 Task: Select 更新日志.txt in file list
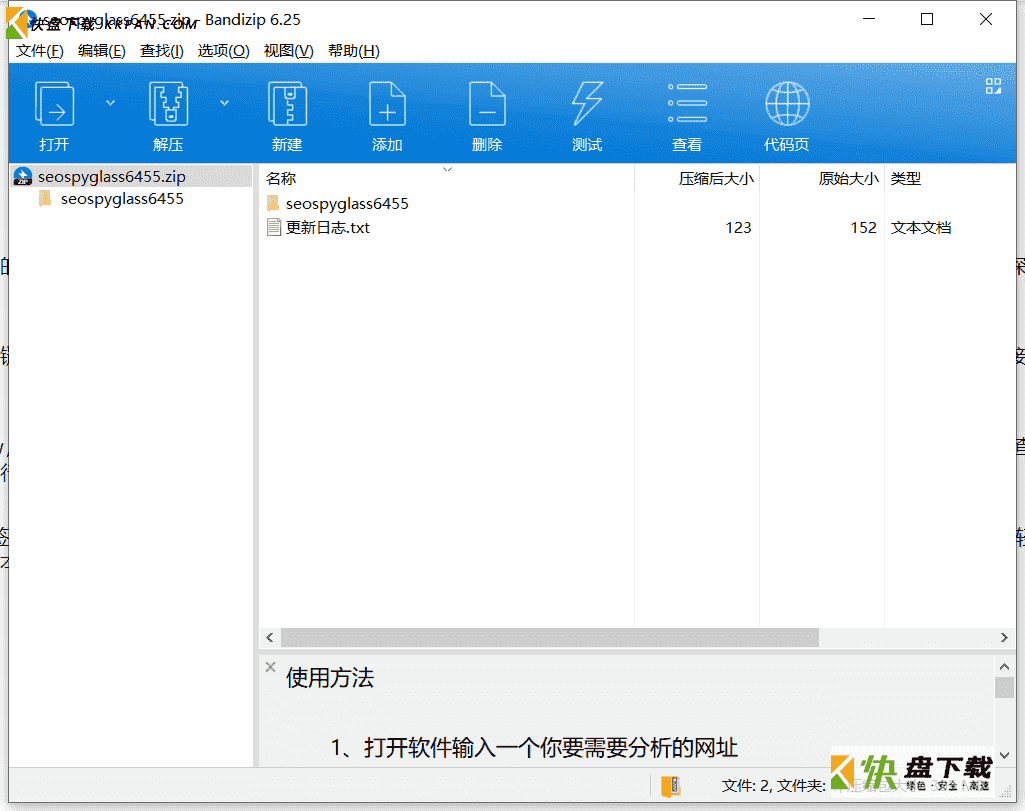328,227
